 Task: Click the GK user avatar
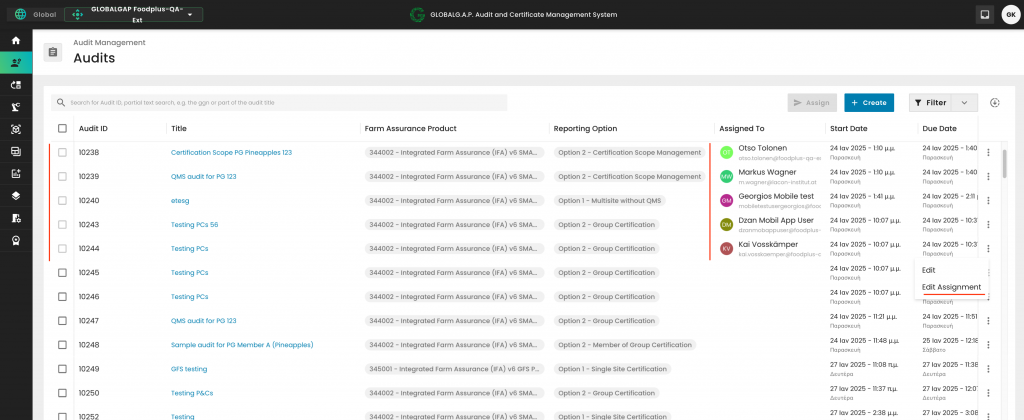(1009, 15)
